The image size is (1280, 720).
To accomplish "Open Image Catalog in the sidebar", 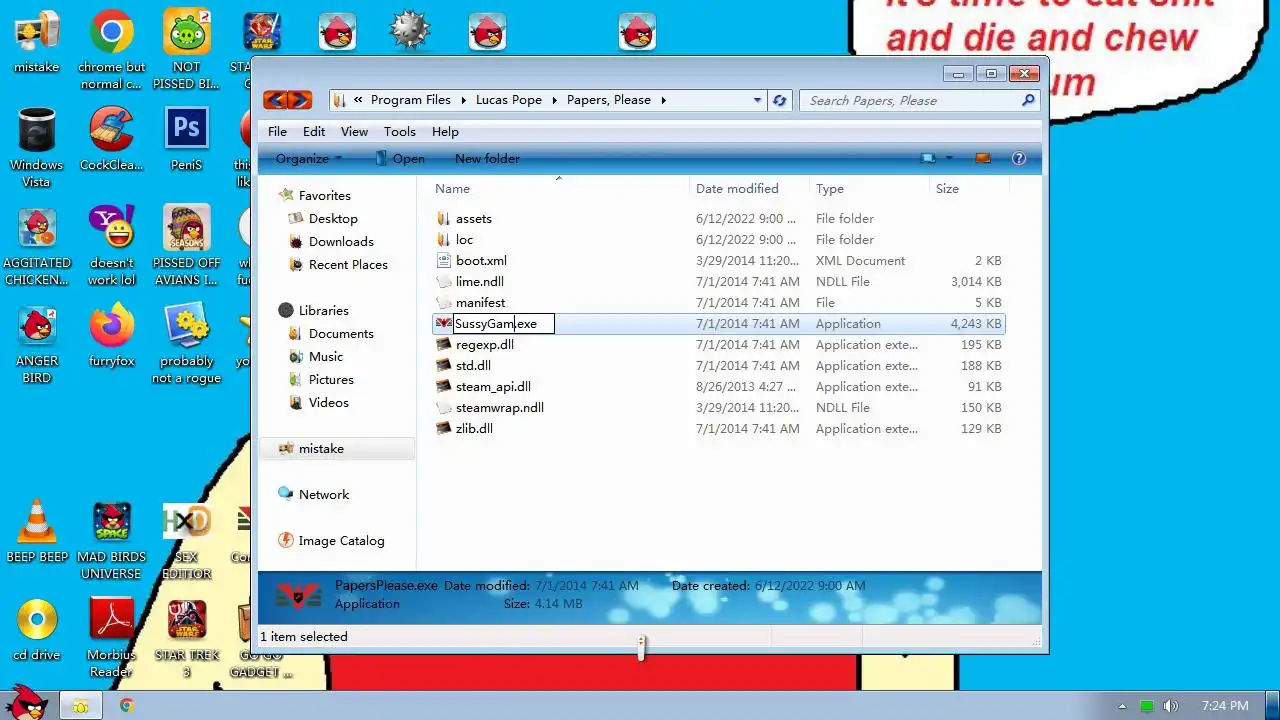I will (341, 540).
